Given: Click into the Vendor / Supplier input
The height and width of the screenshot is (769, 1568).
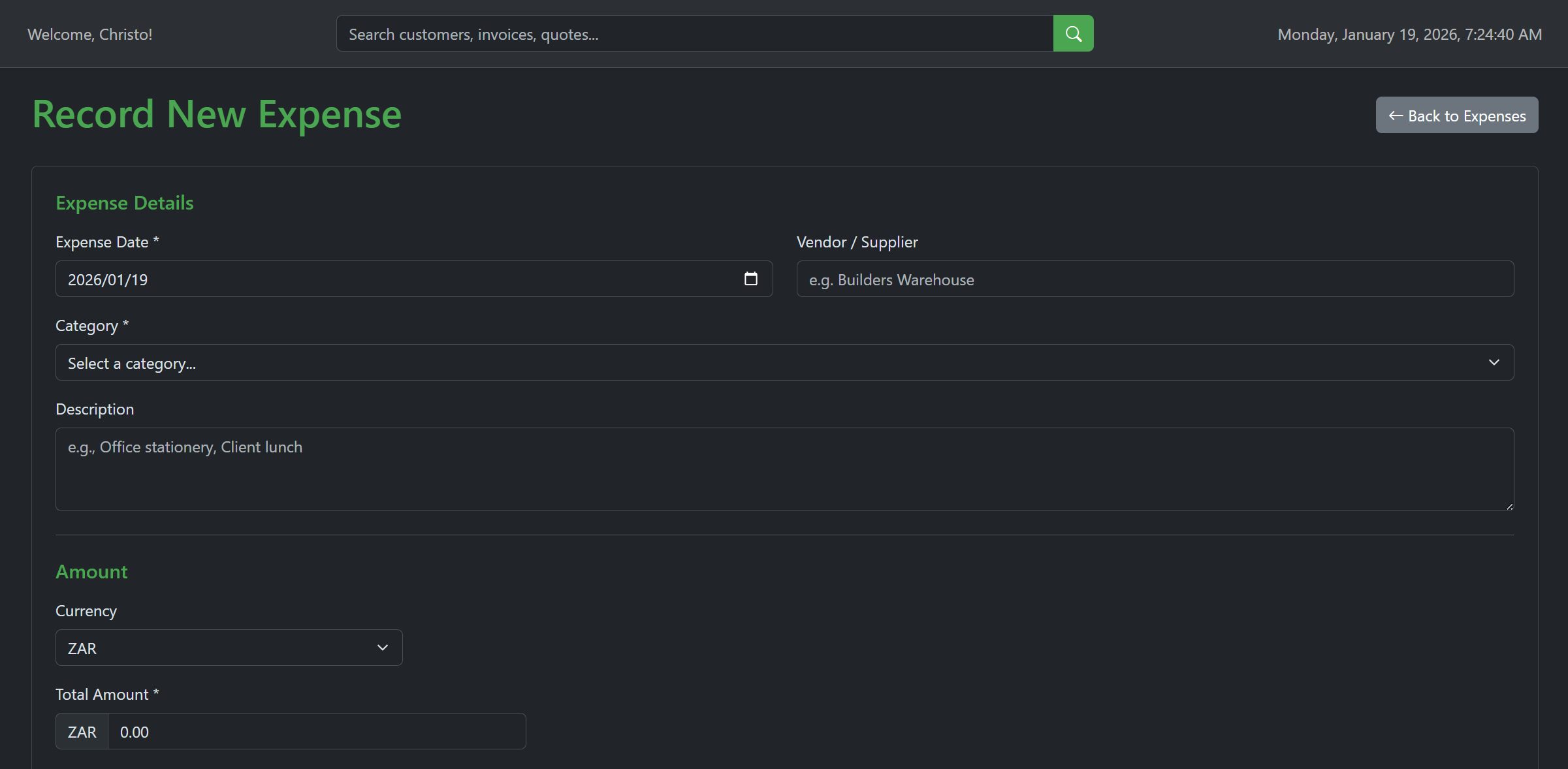Looking at the screenshot, I should (x=1155, y=279).
